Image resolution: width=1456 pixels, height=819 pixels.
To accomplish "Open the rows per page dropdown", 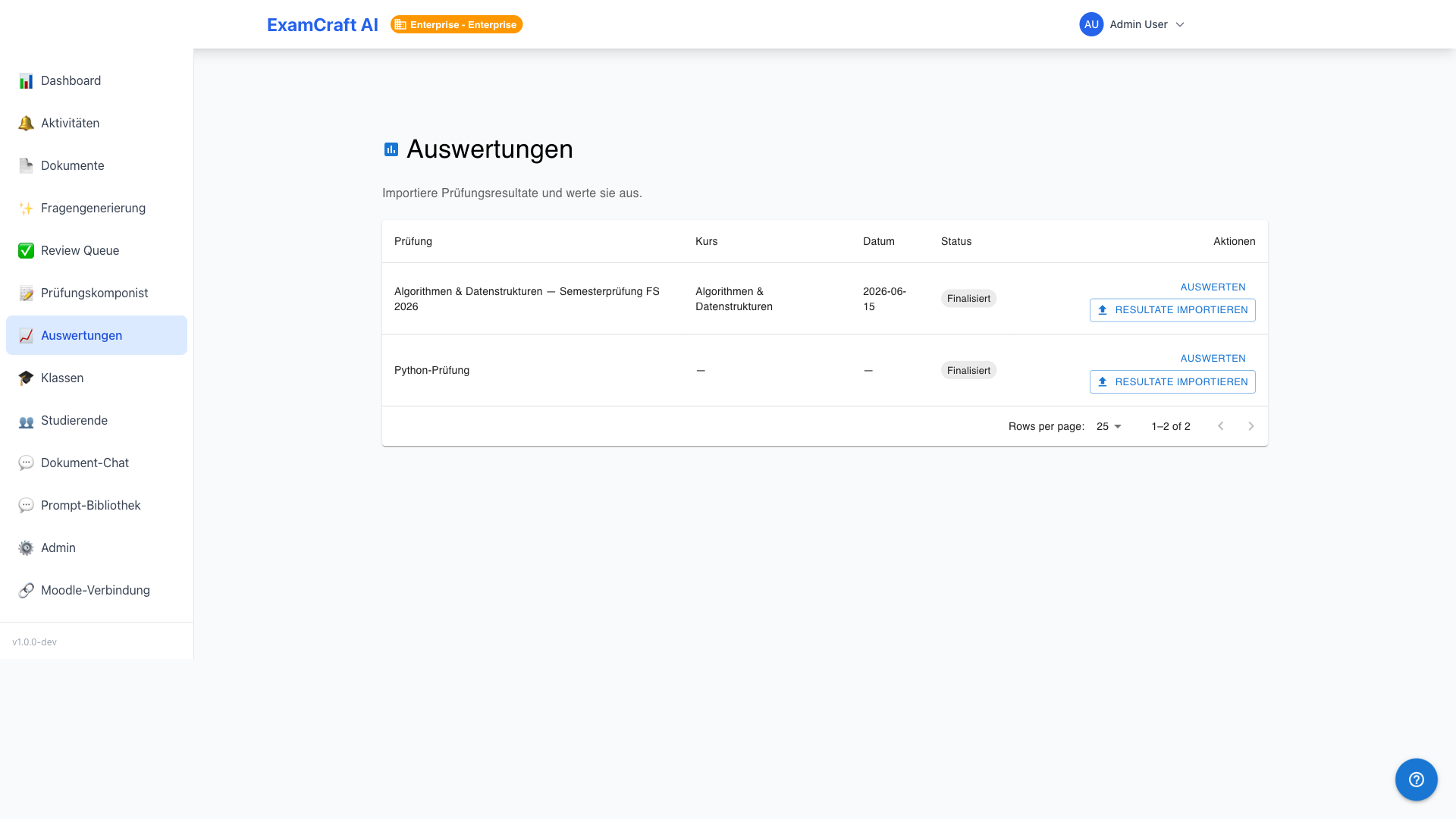I will click(1109, 426).
